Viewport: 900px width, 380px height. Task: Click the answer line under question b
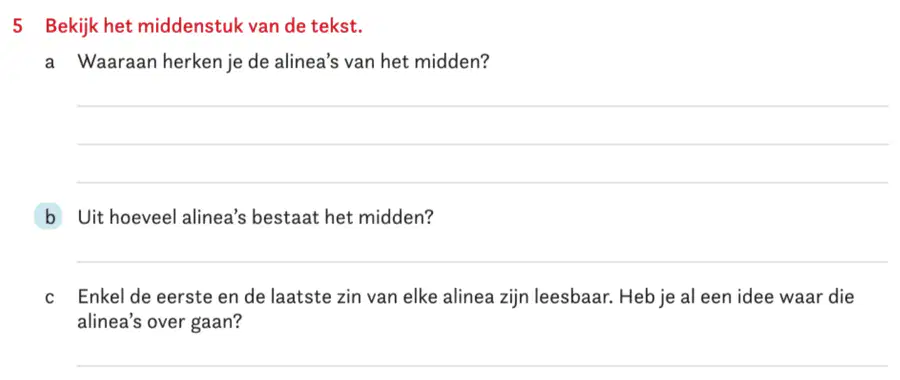click(x=482, y=262)
